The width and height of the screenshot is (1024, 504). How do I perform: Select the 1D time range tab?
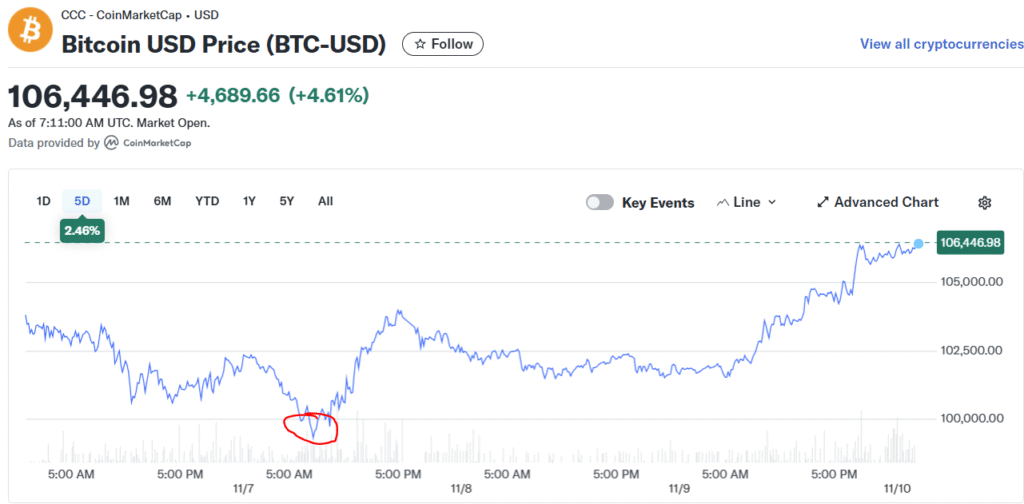pos(44,201)
